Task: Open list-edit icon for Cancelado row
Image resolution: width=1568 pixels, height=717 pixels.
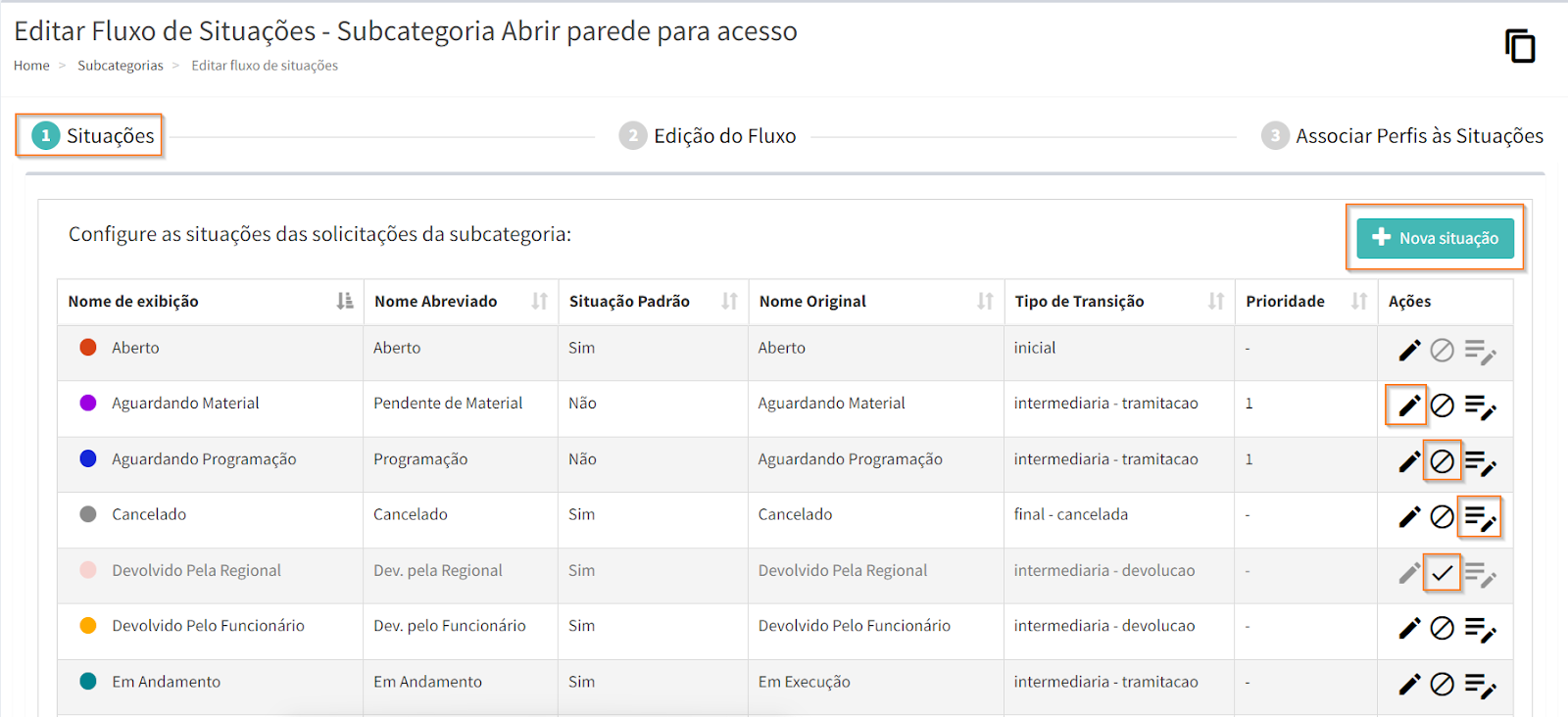Action: [1479, 517]
